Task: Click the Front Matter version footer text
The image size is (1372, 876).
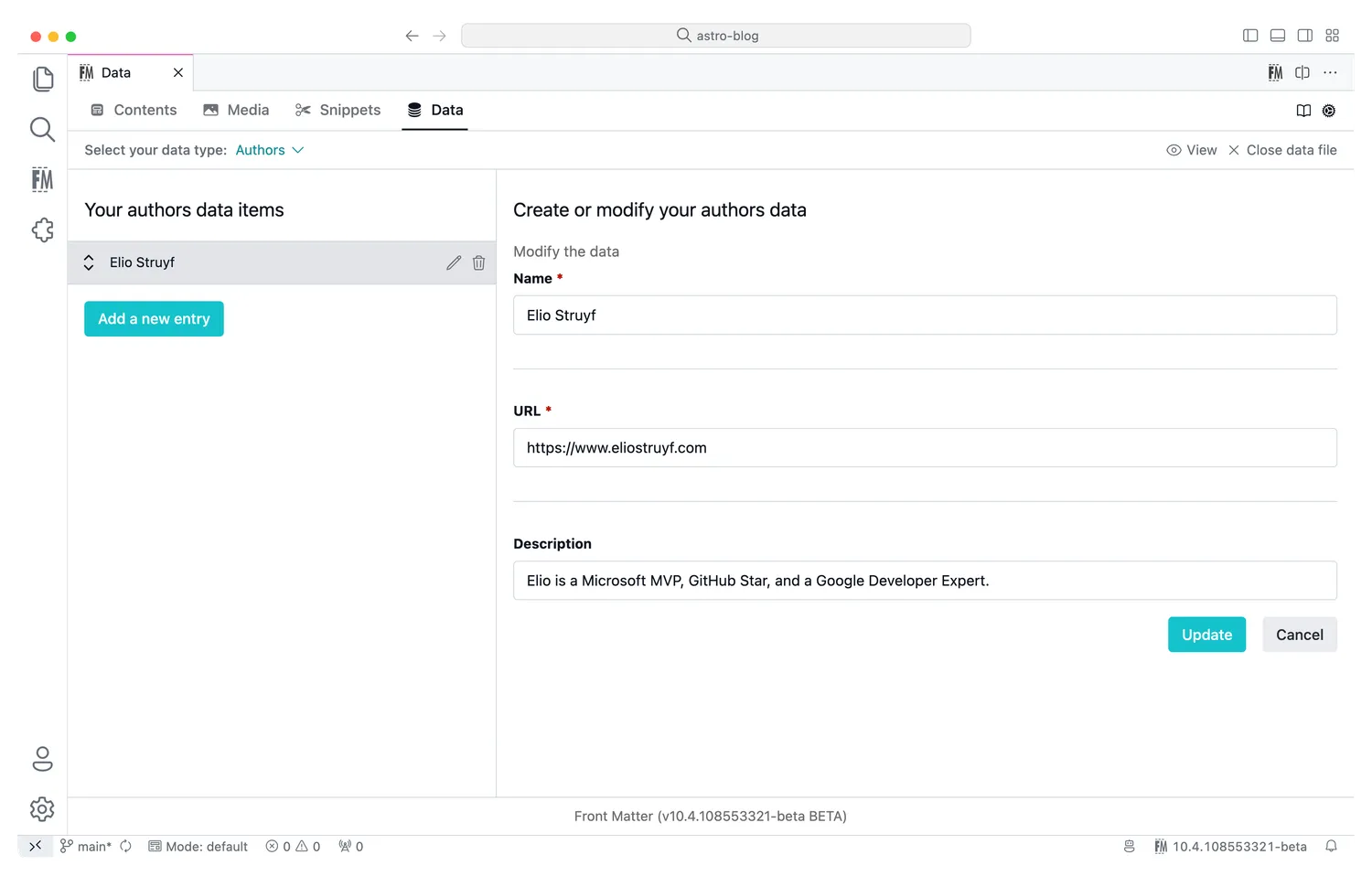Action: click(x=711, y=817)
